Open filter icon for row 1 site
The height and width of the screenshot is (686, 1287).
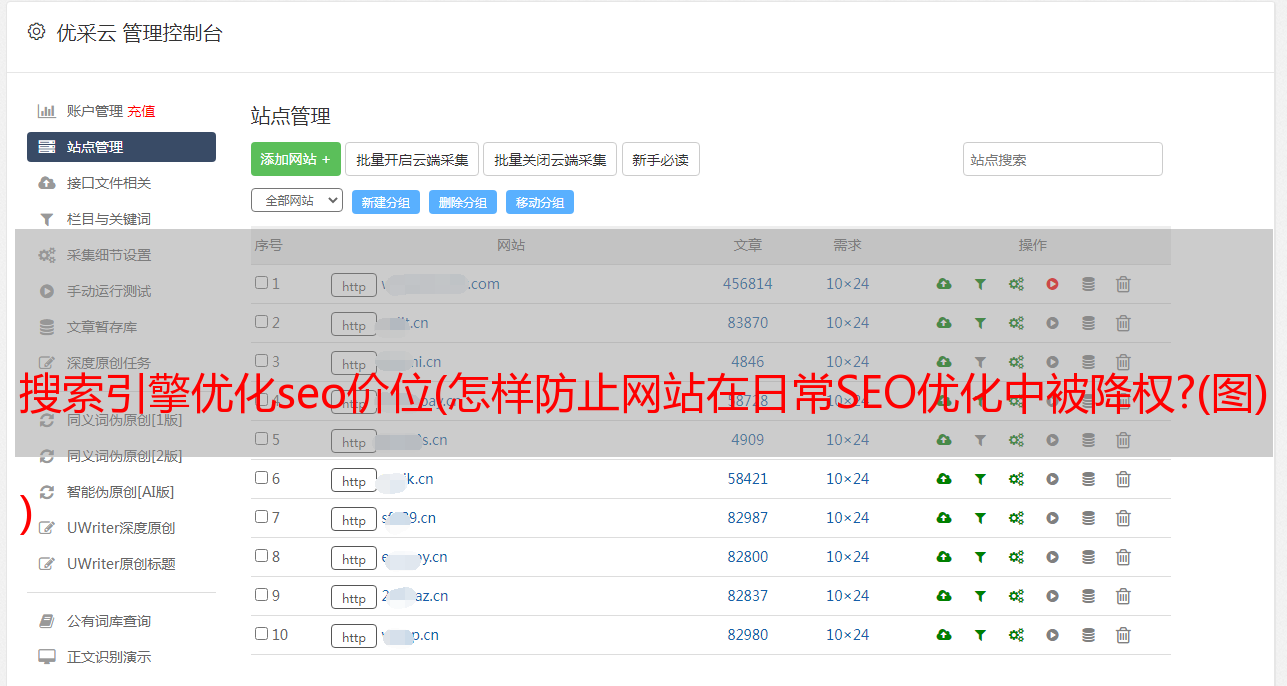pyautogui.click(x=980, y=284)
